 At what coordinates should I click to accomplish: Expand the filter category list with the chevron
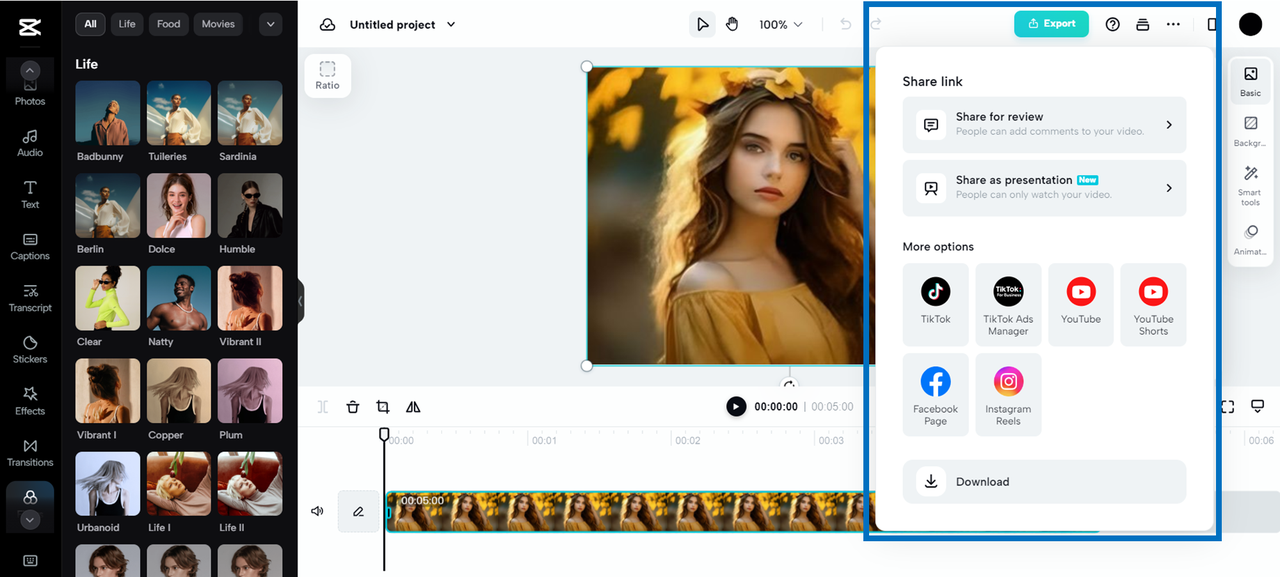[x=270, y=24]
